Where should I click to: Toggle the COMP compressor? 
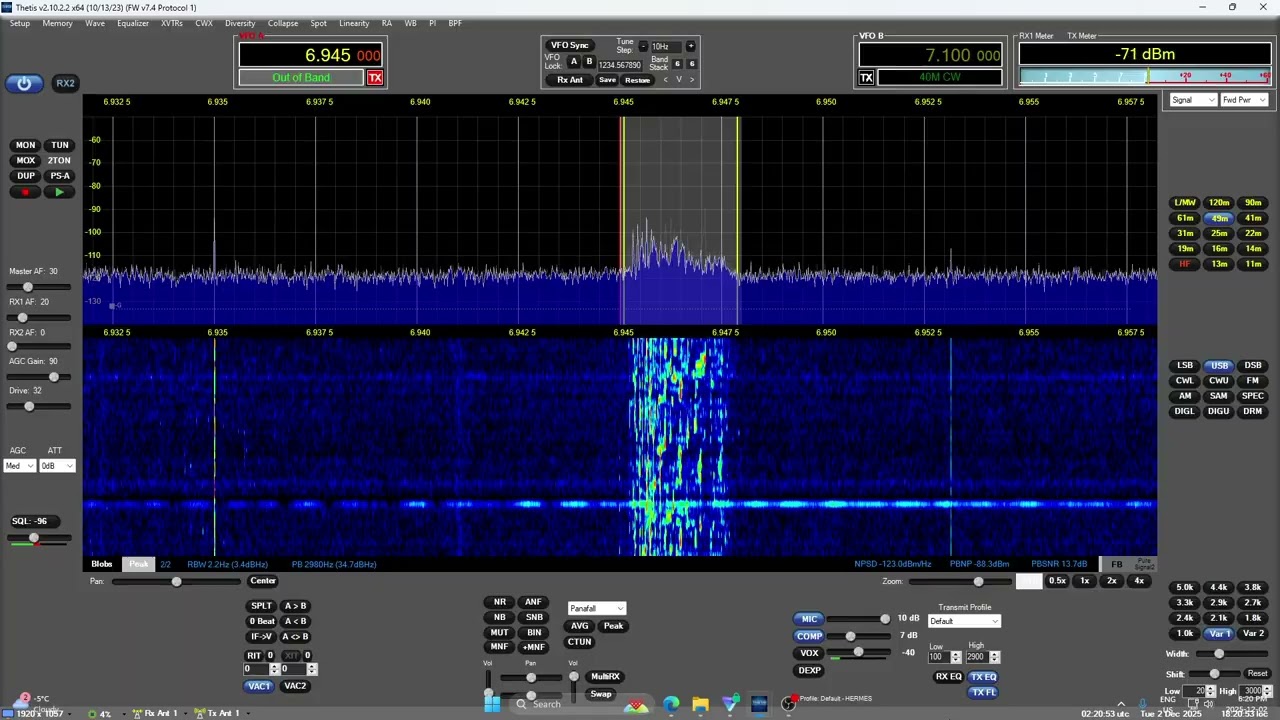click(809, 636)
